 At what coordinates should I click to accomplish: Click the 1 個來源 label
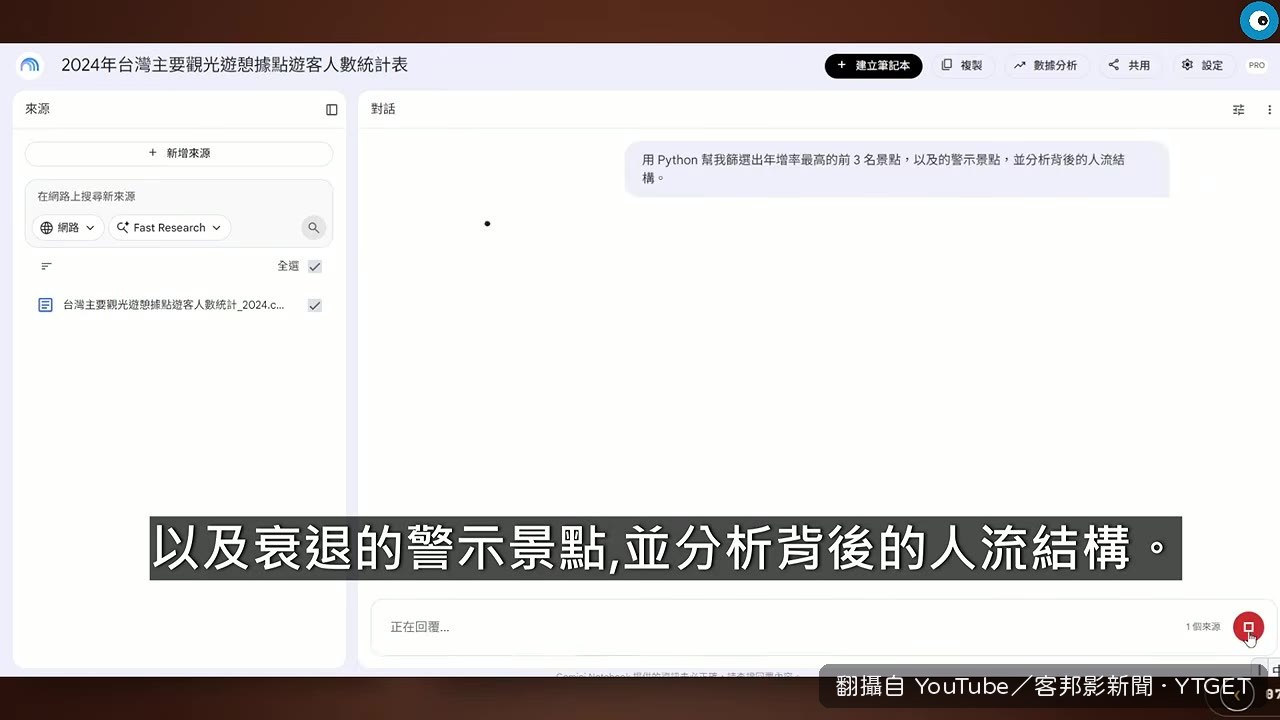pos(1203,627)
